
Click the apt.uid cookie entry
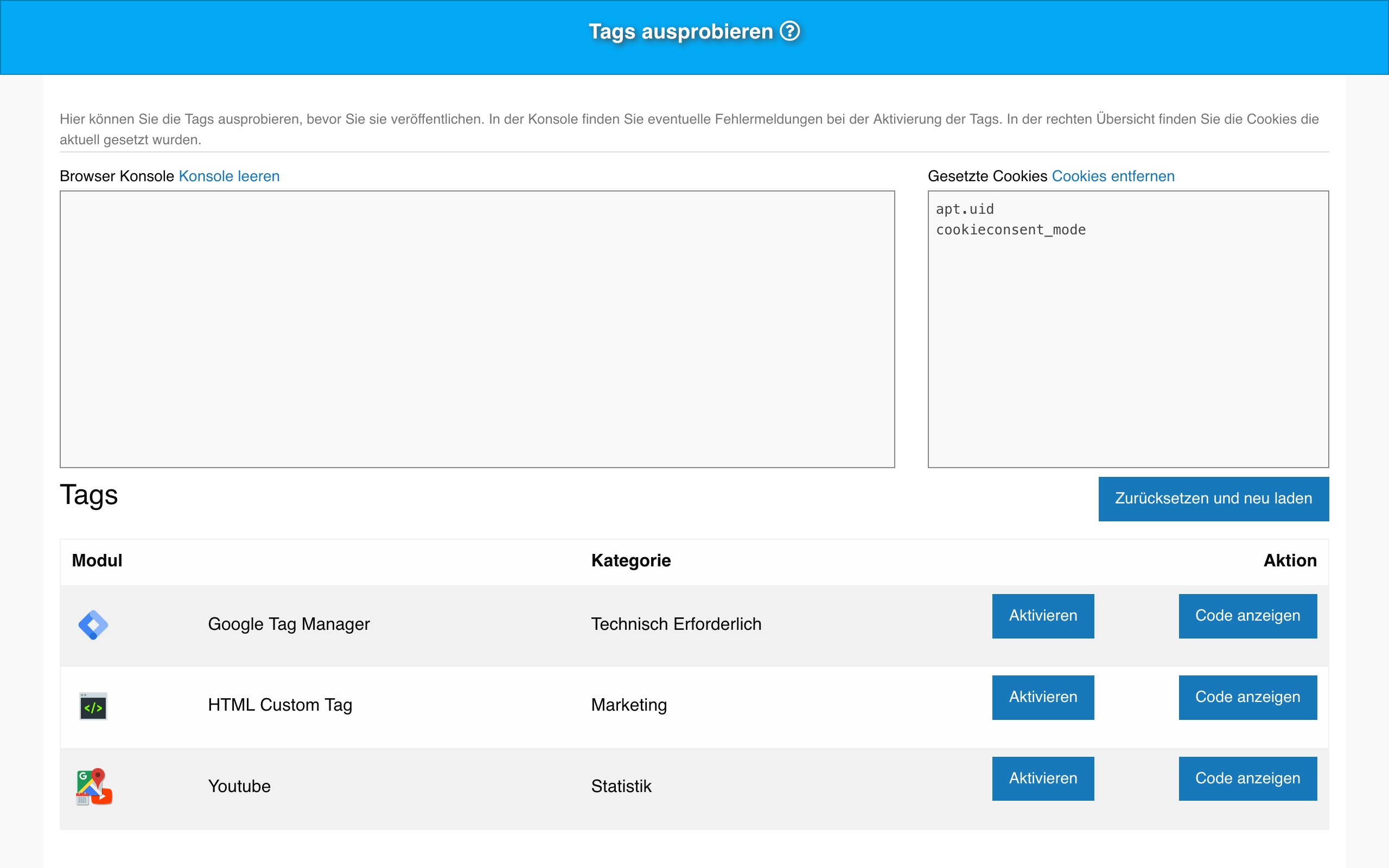pyautogui.click(x=964, y=209)
